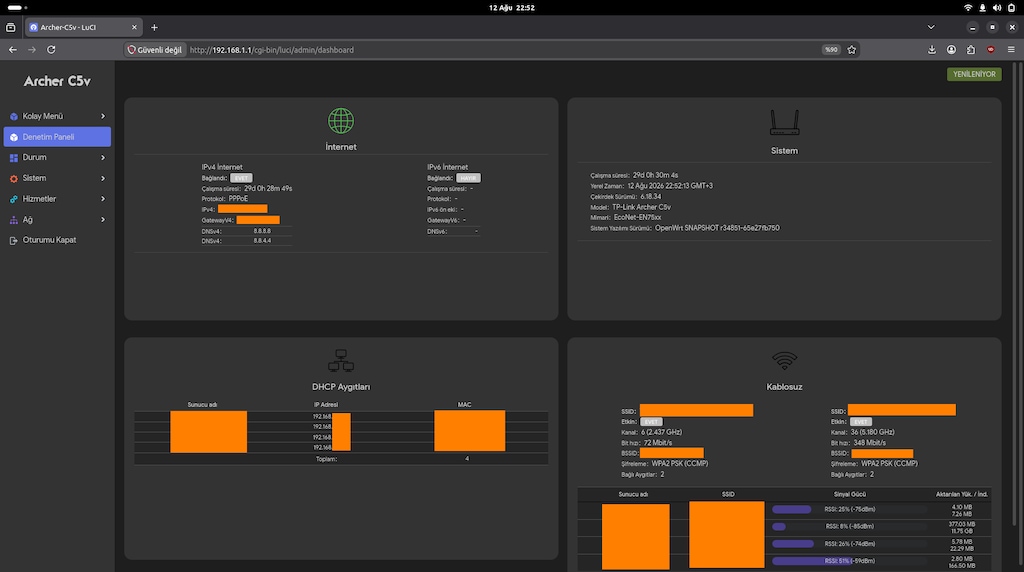Close the Archer-C5v - LuCI tab

[134, 27]
